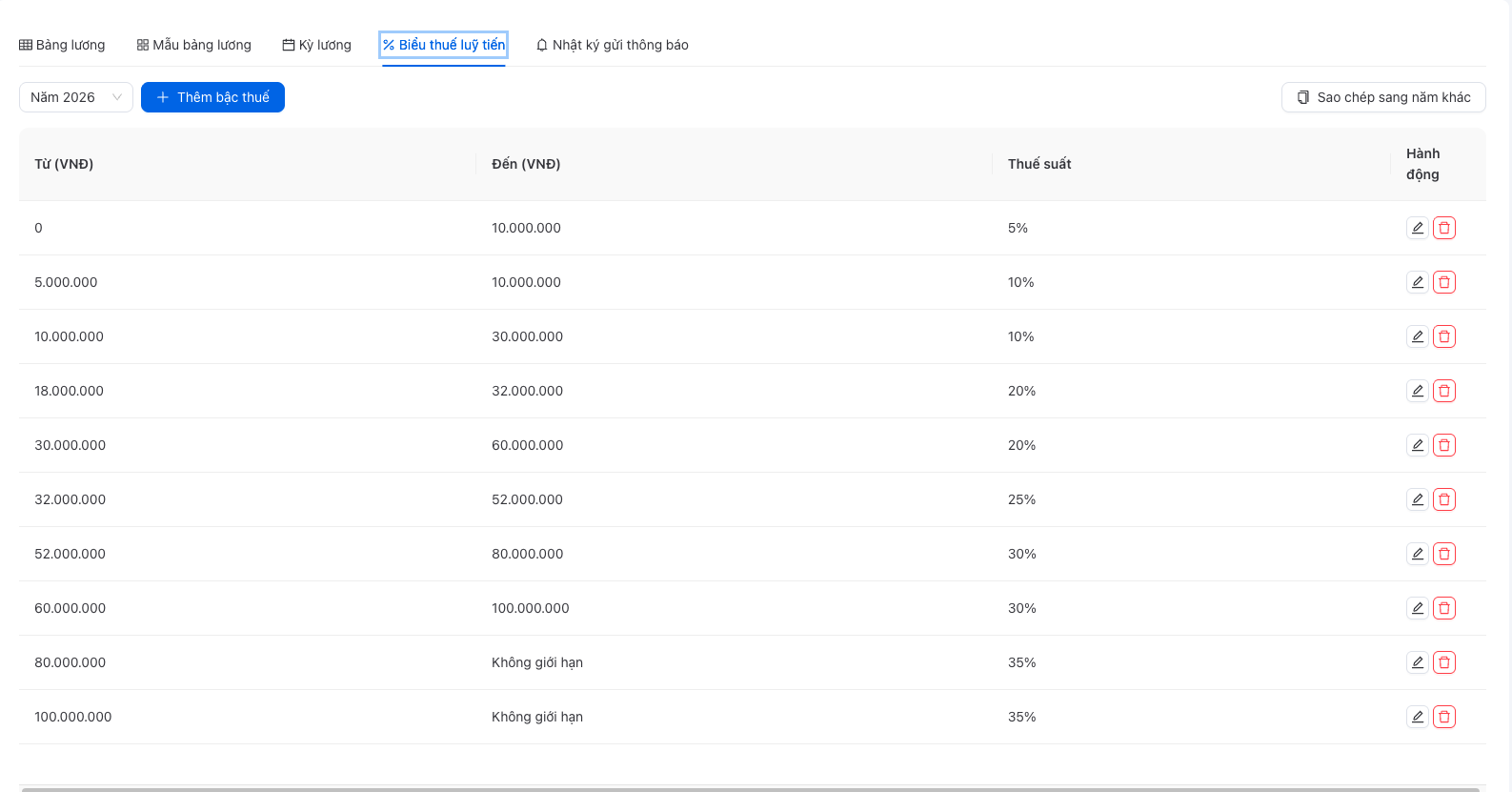Delete the 5.000.000 to 10.000.000 bracket
Viewport: 1512px width, 792px height.
(x=1444, y=282)
